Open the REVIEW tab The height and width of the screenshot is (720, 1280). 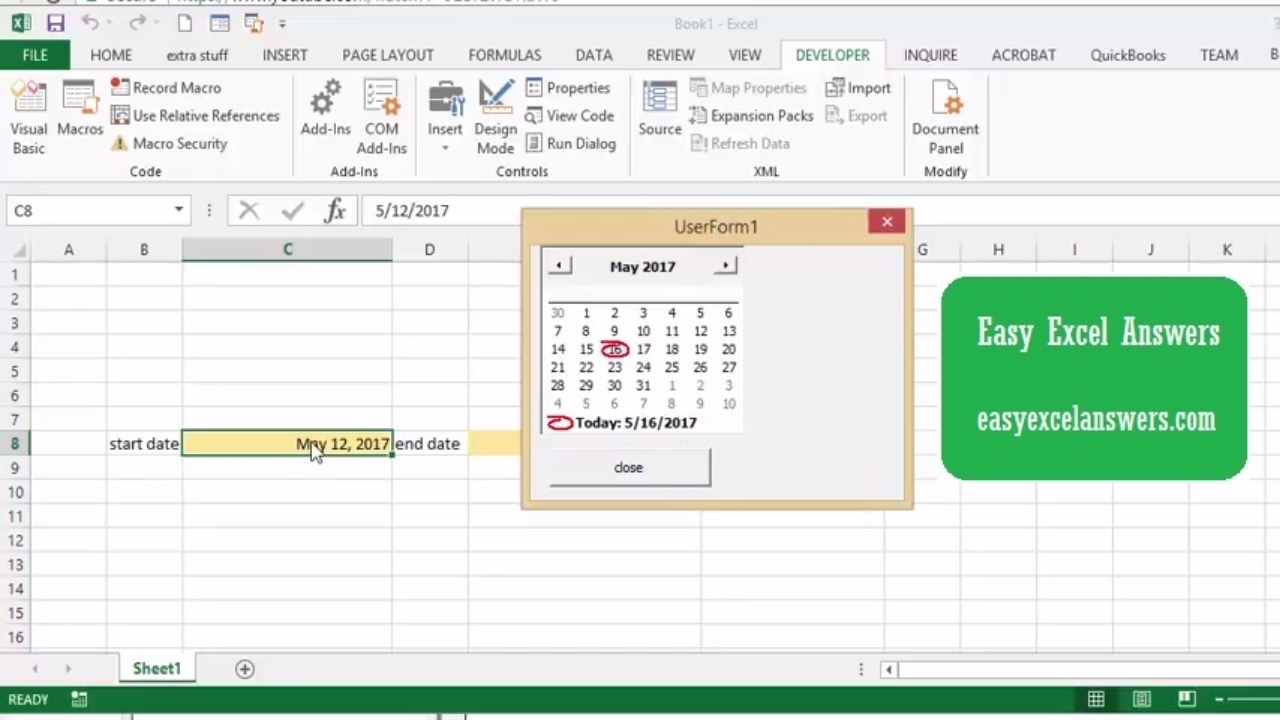671,55
